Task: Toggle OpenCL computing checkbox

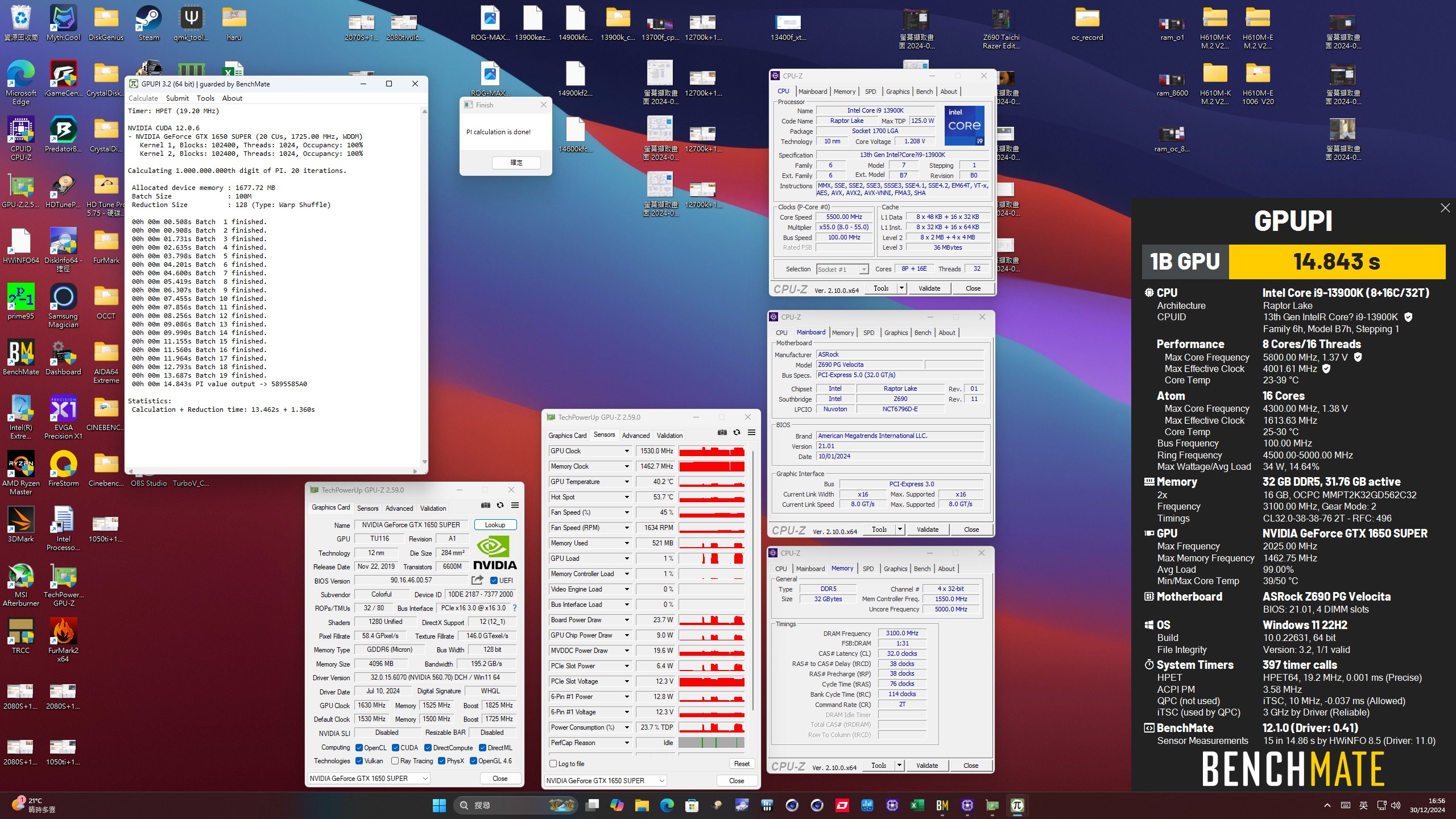Action: click(x=359, y=748)
